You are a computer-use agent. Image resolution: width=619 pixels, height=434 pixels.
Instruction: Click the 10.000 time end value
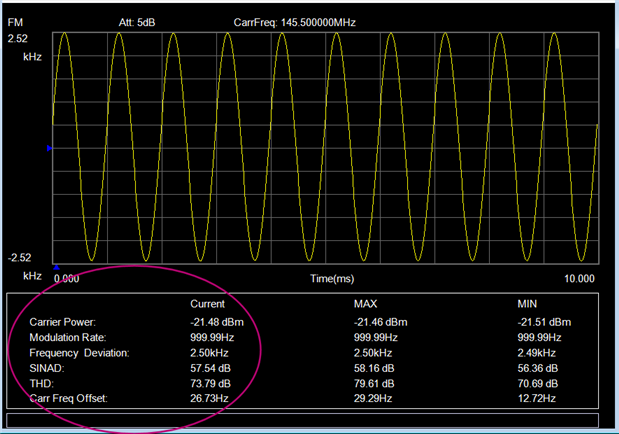tap(579, 279)
